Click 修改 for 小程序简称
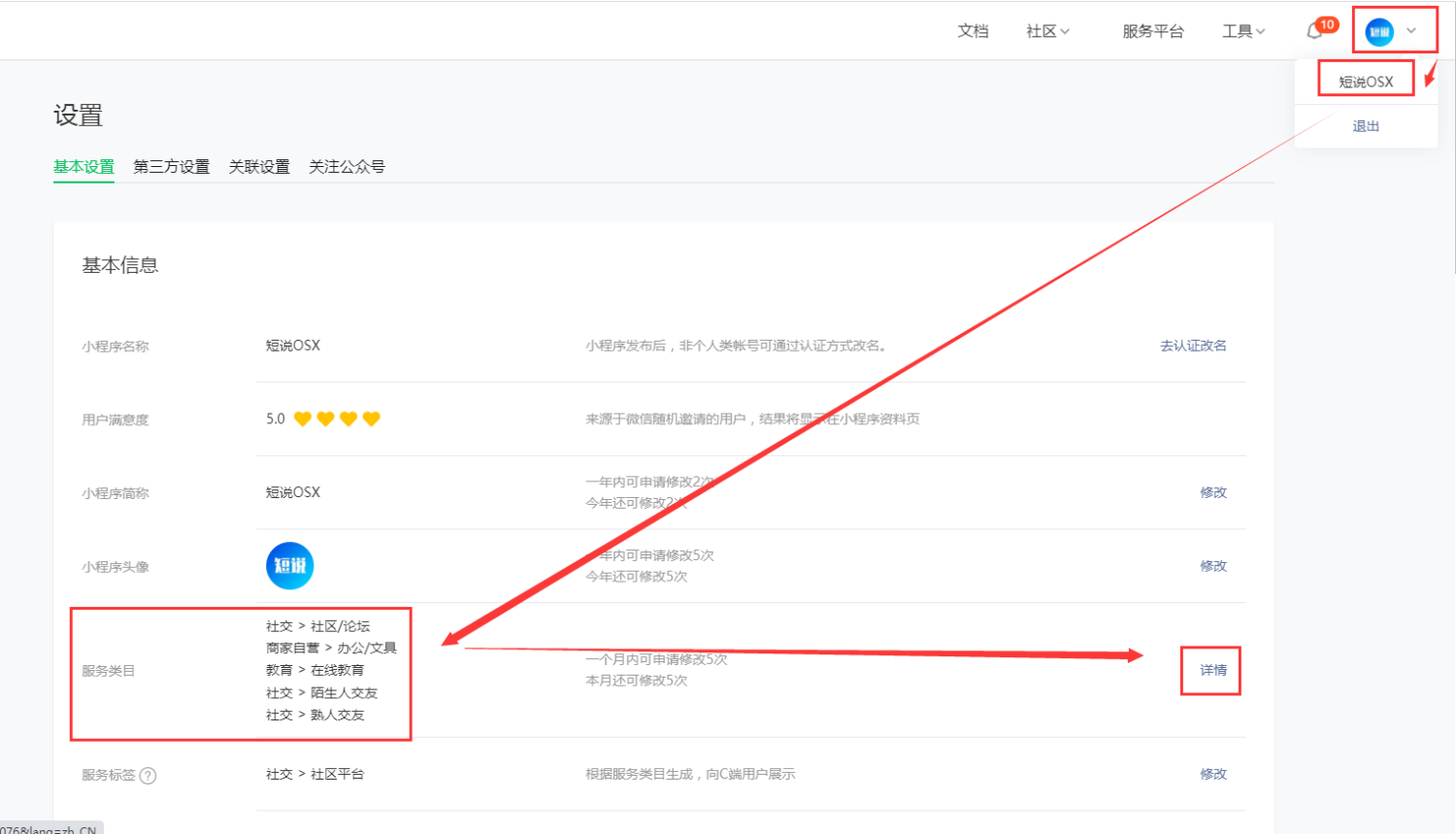This screenshot has height=834, width=1456. coord(1213,492)
